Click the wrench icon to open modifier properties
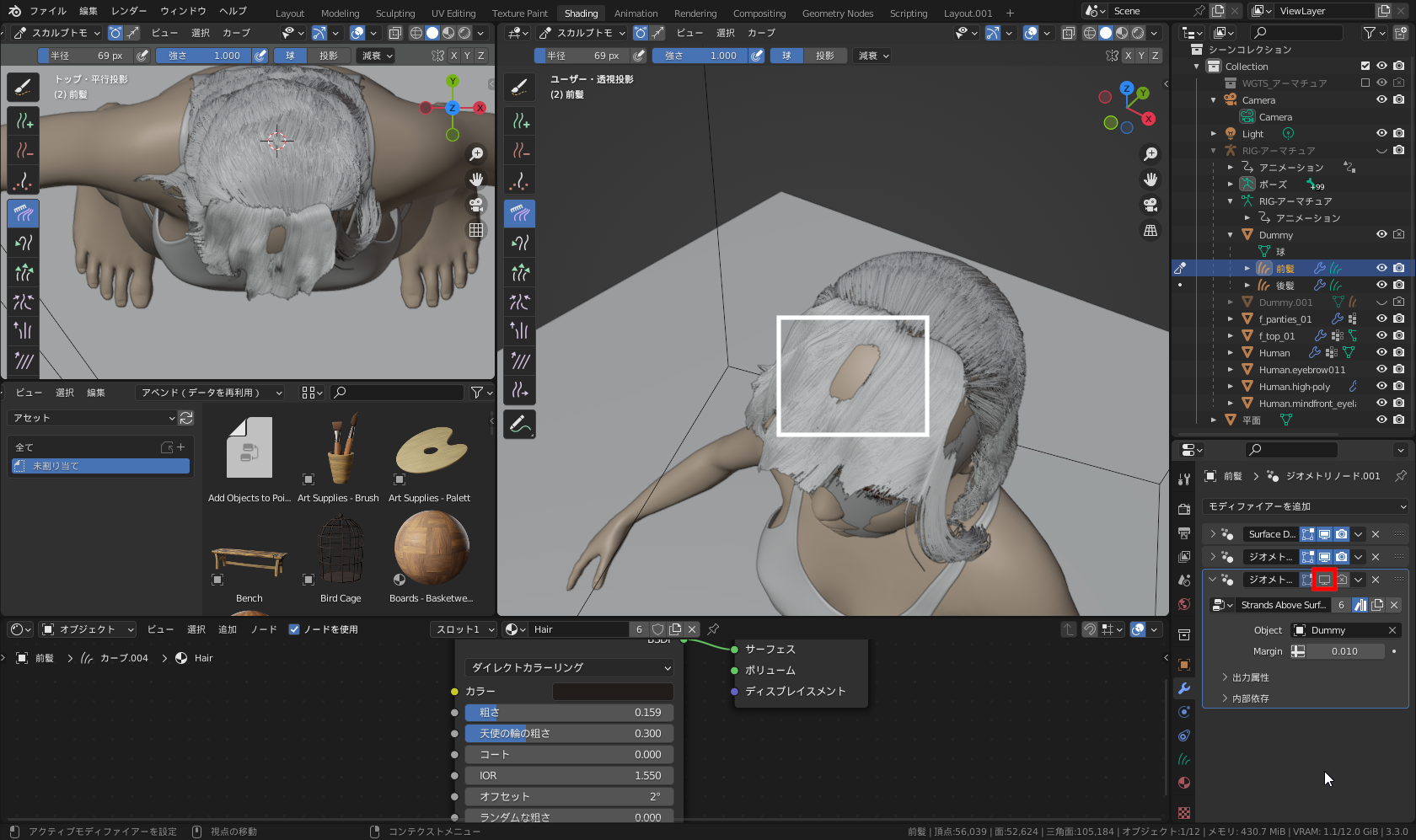The image size is (1416, 840). click(x=1184, y=688)
